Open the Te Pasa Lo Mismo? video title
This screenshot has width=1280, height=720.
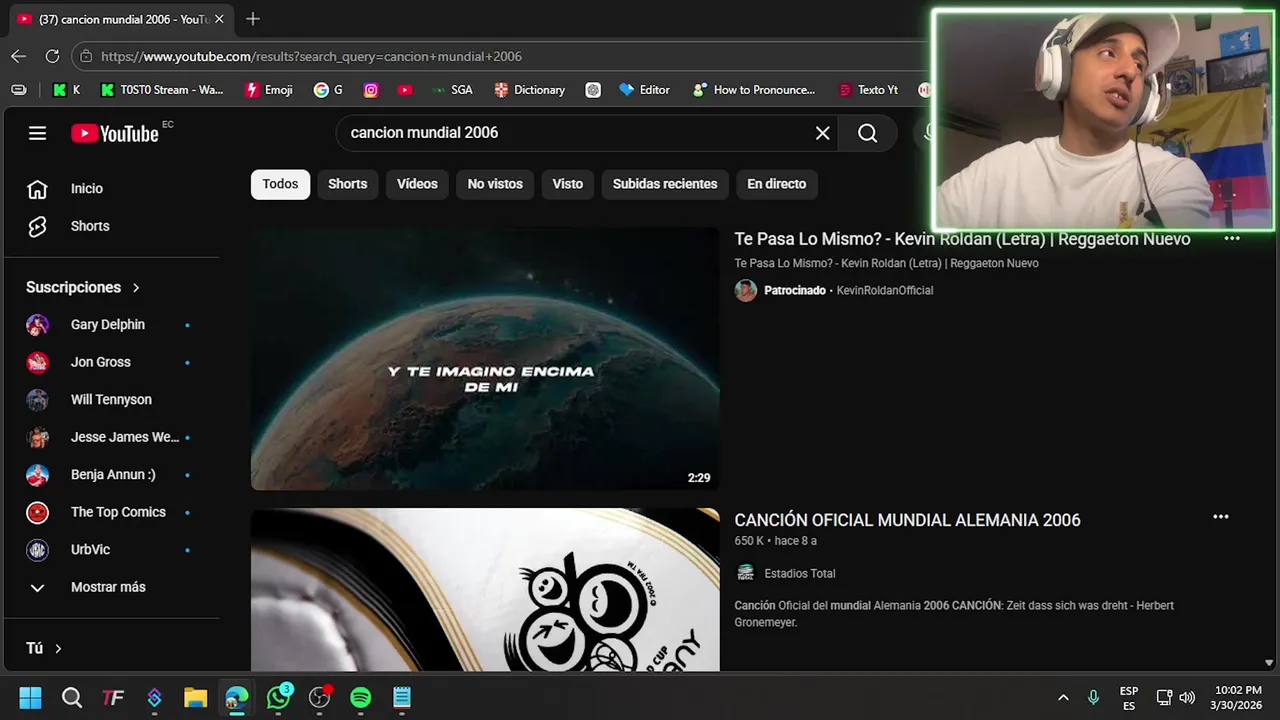pos(962,239)
